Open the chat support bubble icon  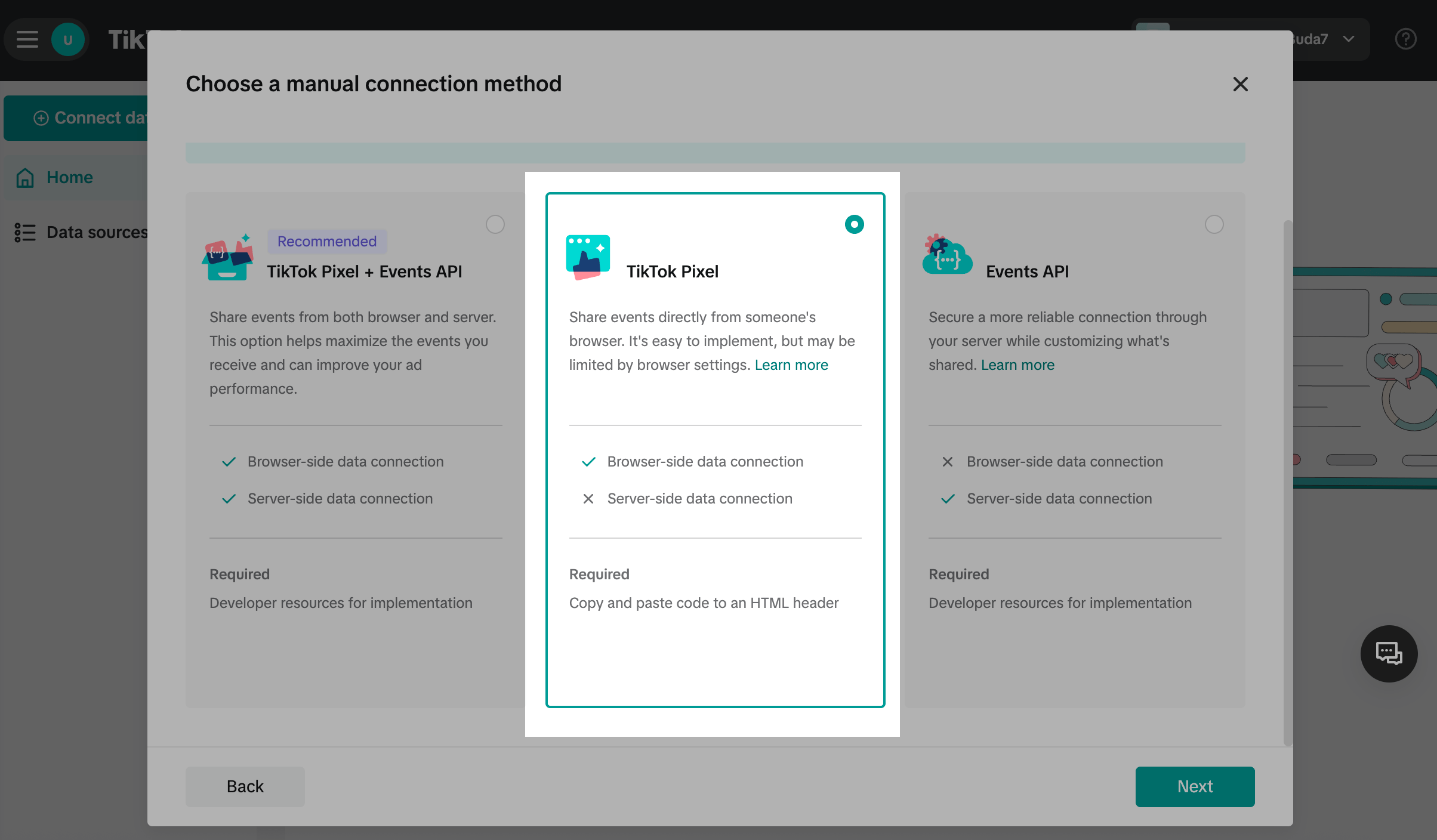click(x=1389, y=653)
